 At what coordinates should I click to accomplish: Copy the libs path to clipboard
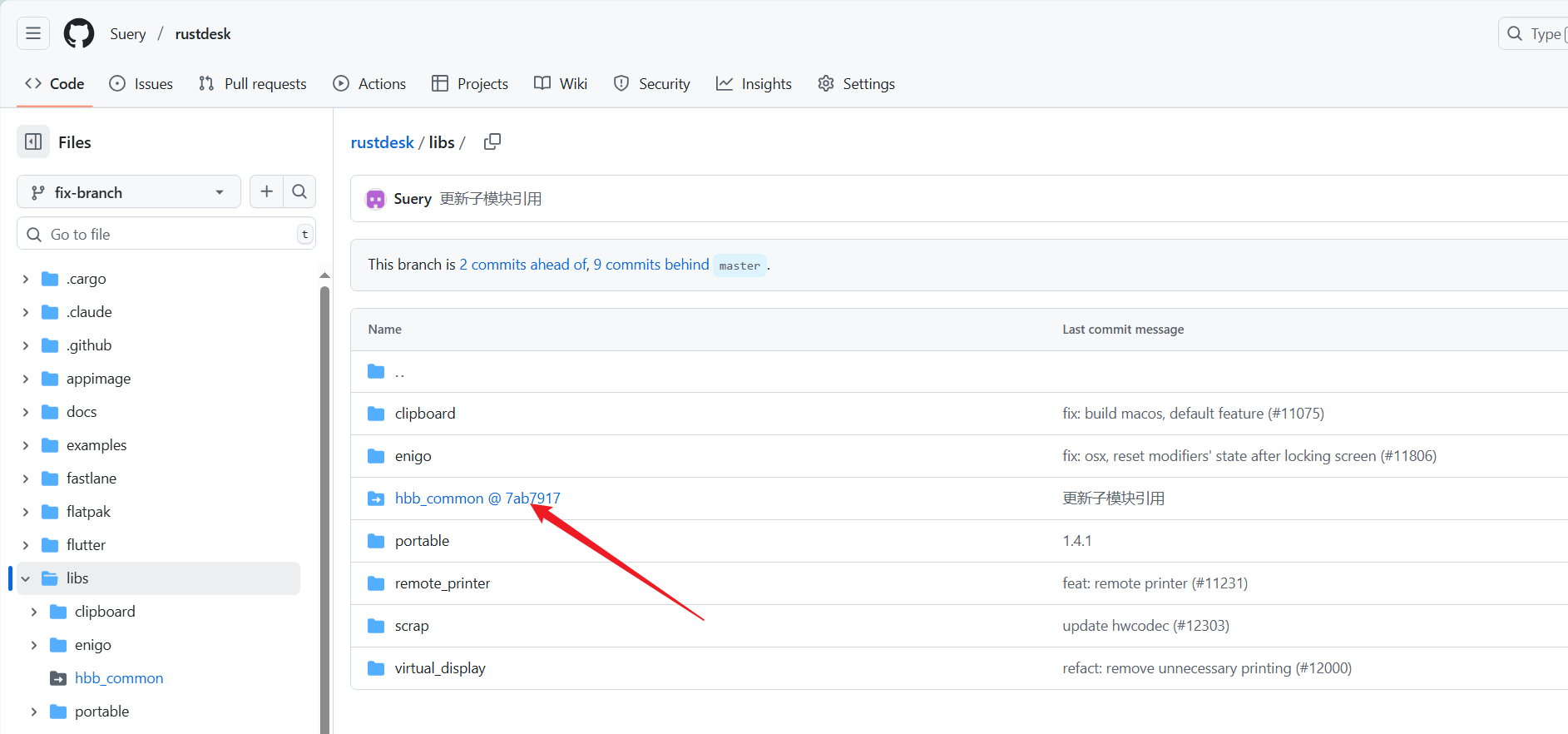pyautogui.click(x=492, y=141)
